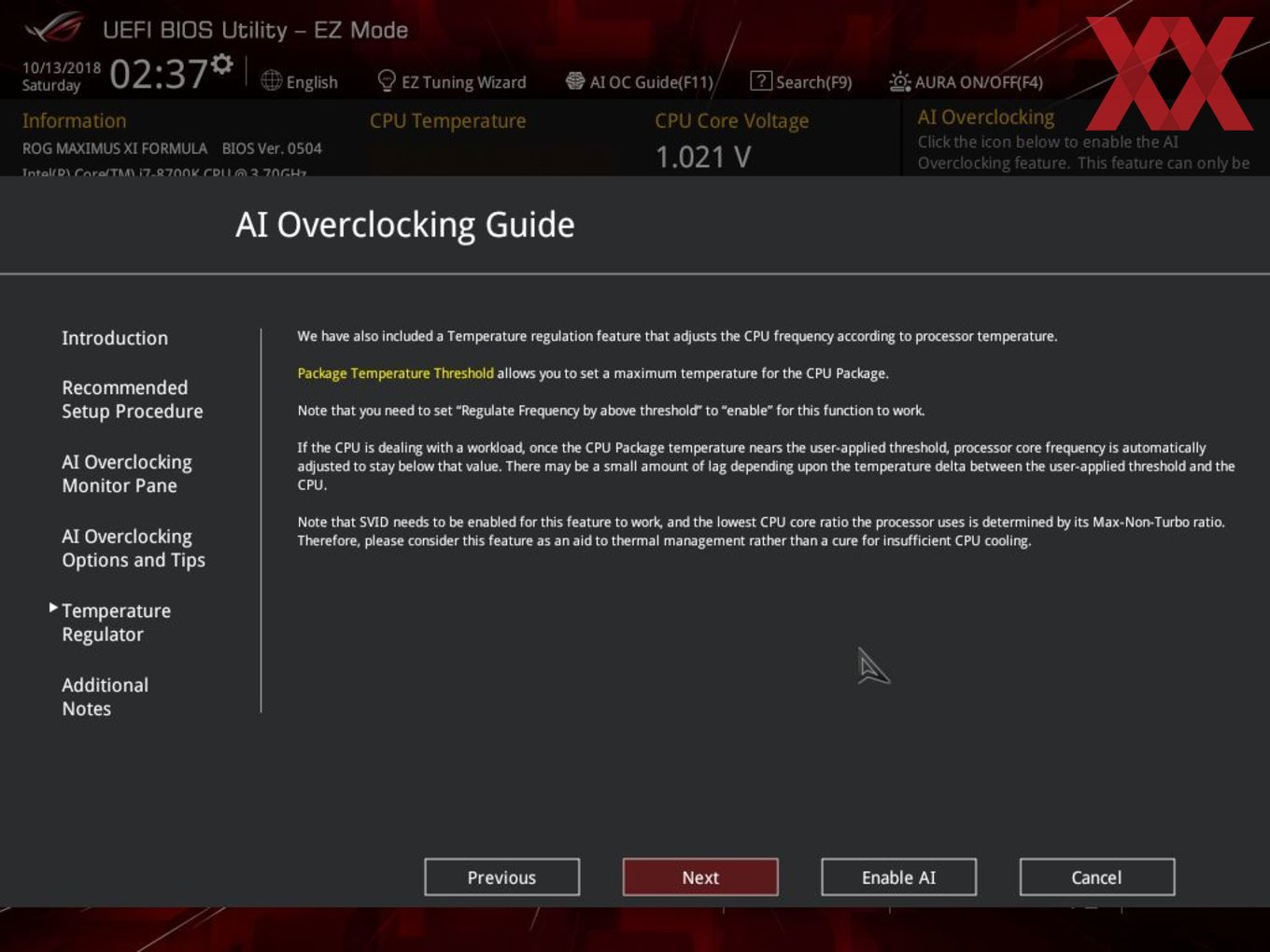Click the AI Overclocking heading at top right
Image resolution: width=1270 pixels, height=952 pixels.
click(x=986, y=118)
